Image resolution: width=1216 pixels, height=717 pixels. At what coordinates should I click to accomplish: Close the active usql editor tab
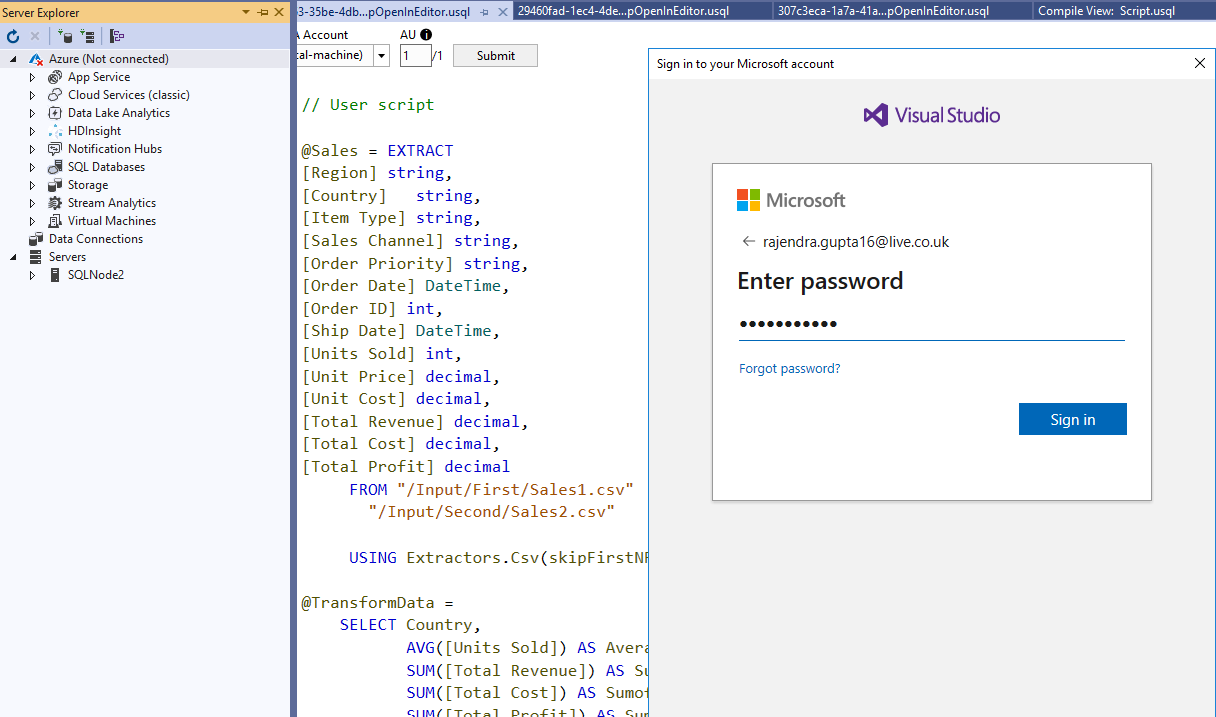(502, 12)
